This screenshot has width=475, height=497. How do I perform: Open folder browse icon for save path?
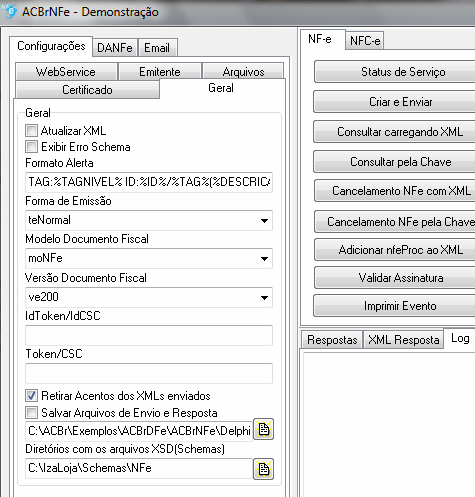click(x=263, y=429)
